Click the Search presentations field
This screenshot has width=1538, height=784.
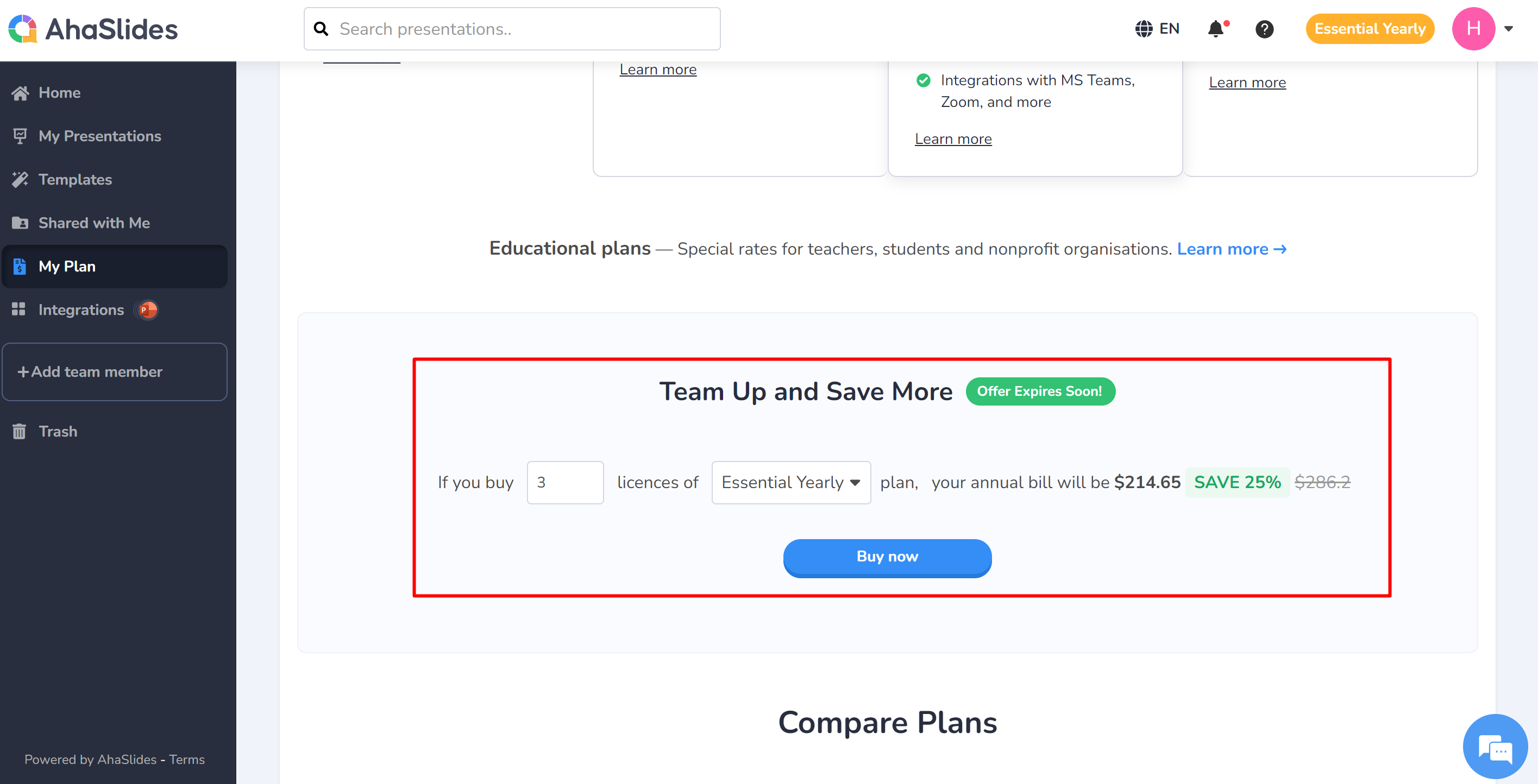pos(512,29)
